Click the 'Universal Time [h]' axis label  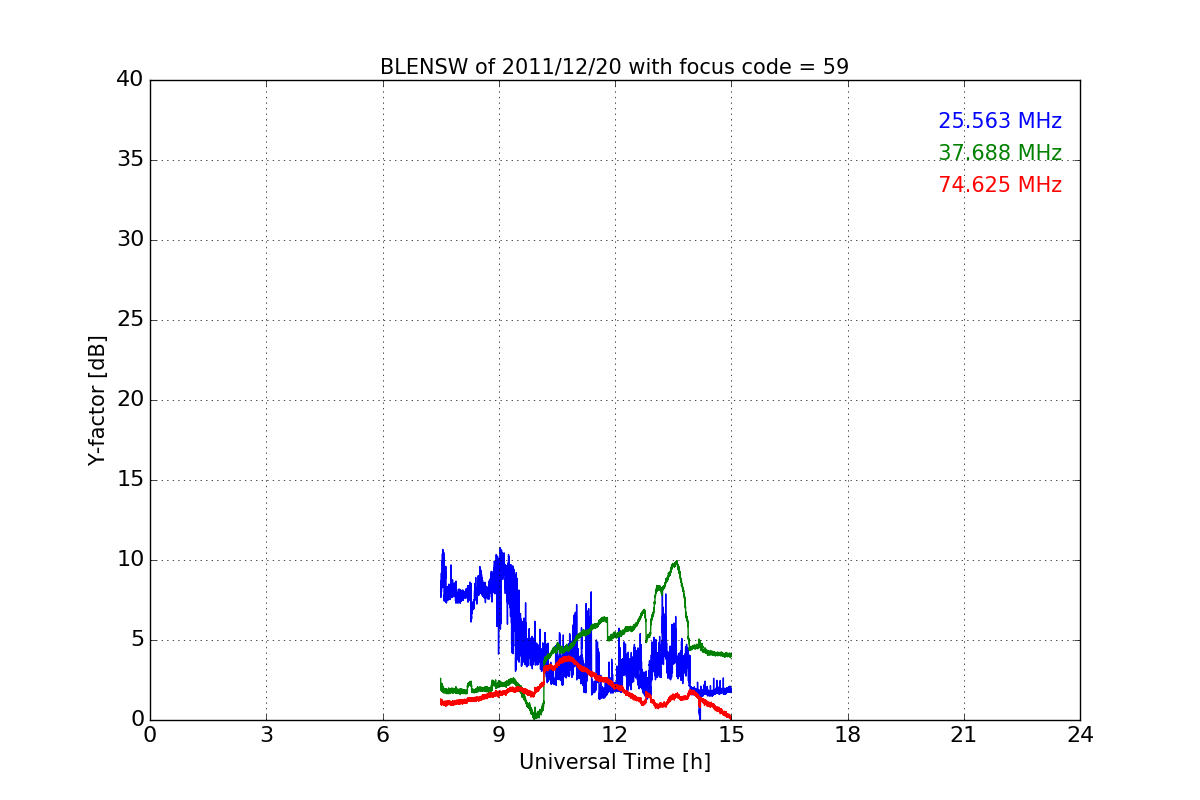pyautogui.click(x=615, y=762)
